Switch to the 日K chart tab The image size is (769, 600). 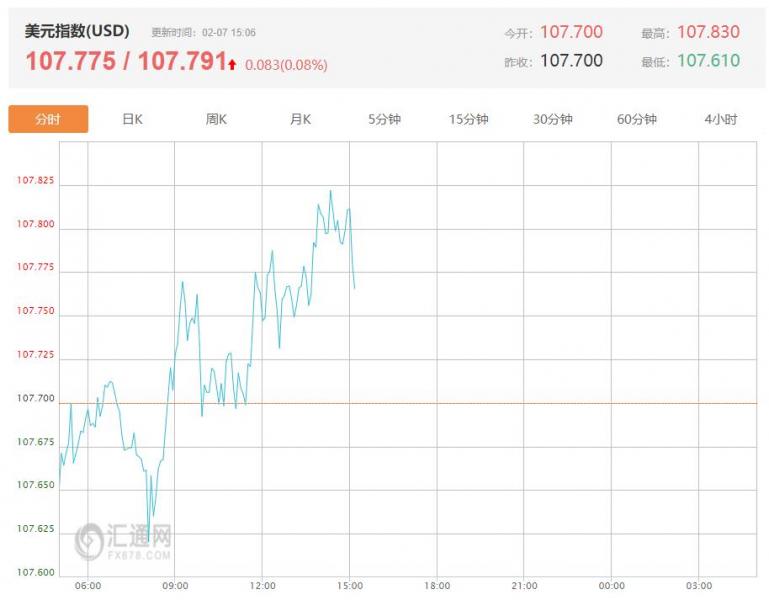(132, 119)
